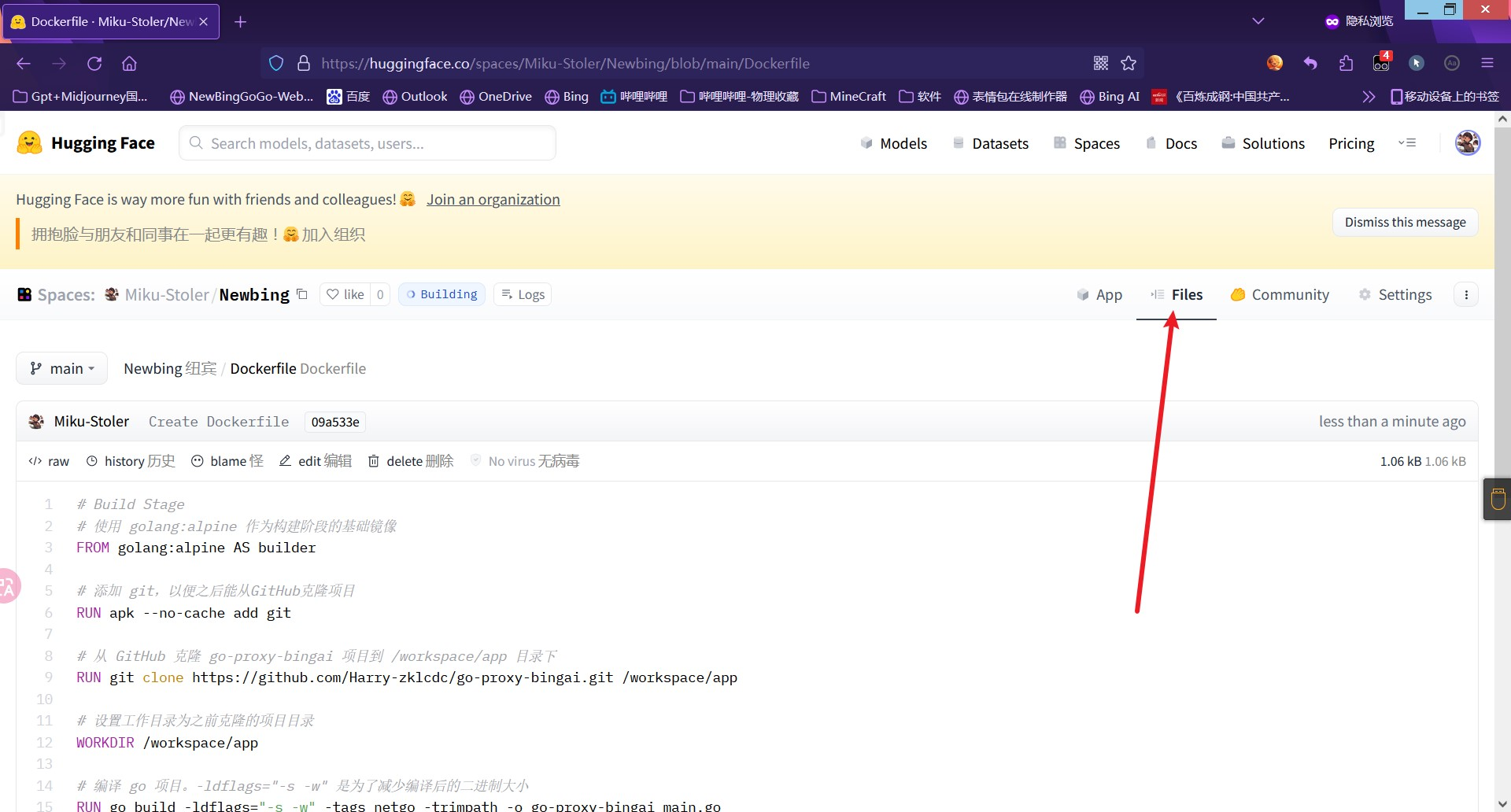The height and width of the screenshot is (812, 1511).
Task: Open the blame view link
Action: click(227, 461)
